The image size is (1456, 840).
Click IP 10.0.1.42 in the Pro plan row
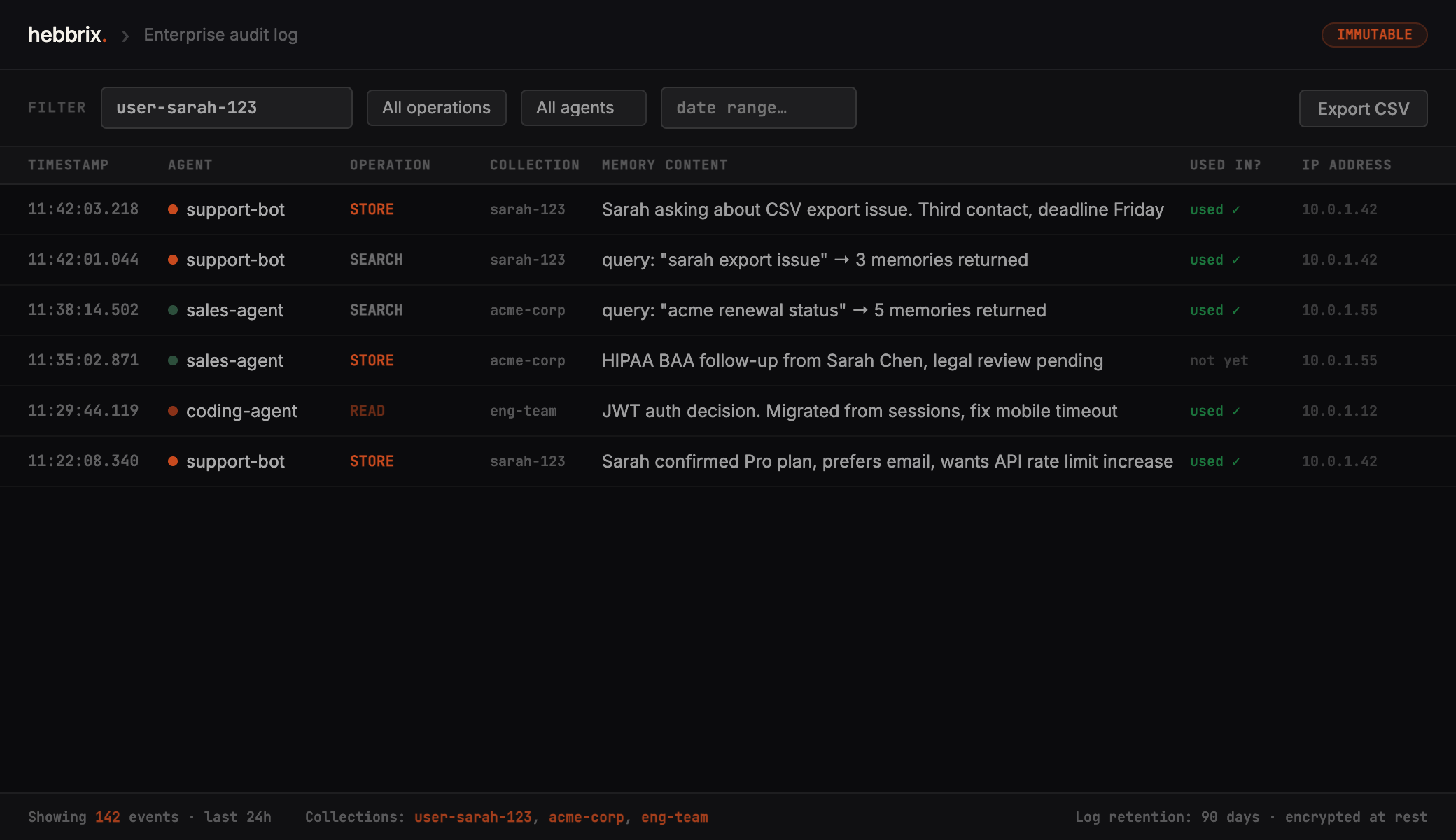pyautogui.click(x=1339, y=461)
